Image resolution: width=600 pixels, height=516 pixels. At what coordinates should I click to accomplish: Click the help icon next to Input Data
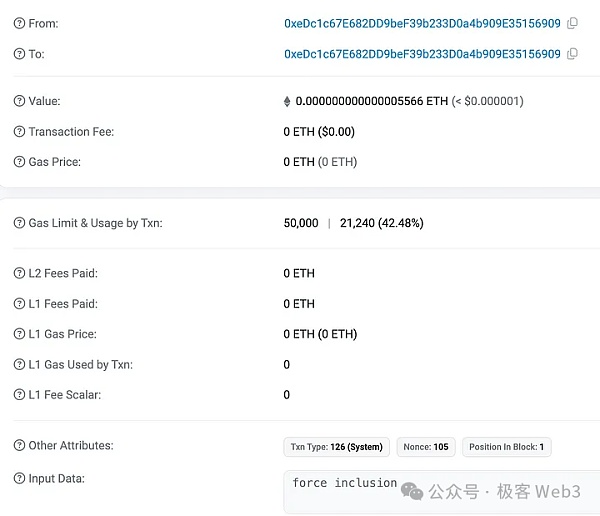(x=19, y=478)
